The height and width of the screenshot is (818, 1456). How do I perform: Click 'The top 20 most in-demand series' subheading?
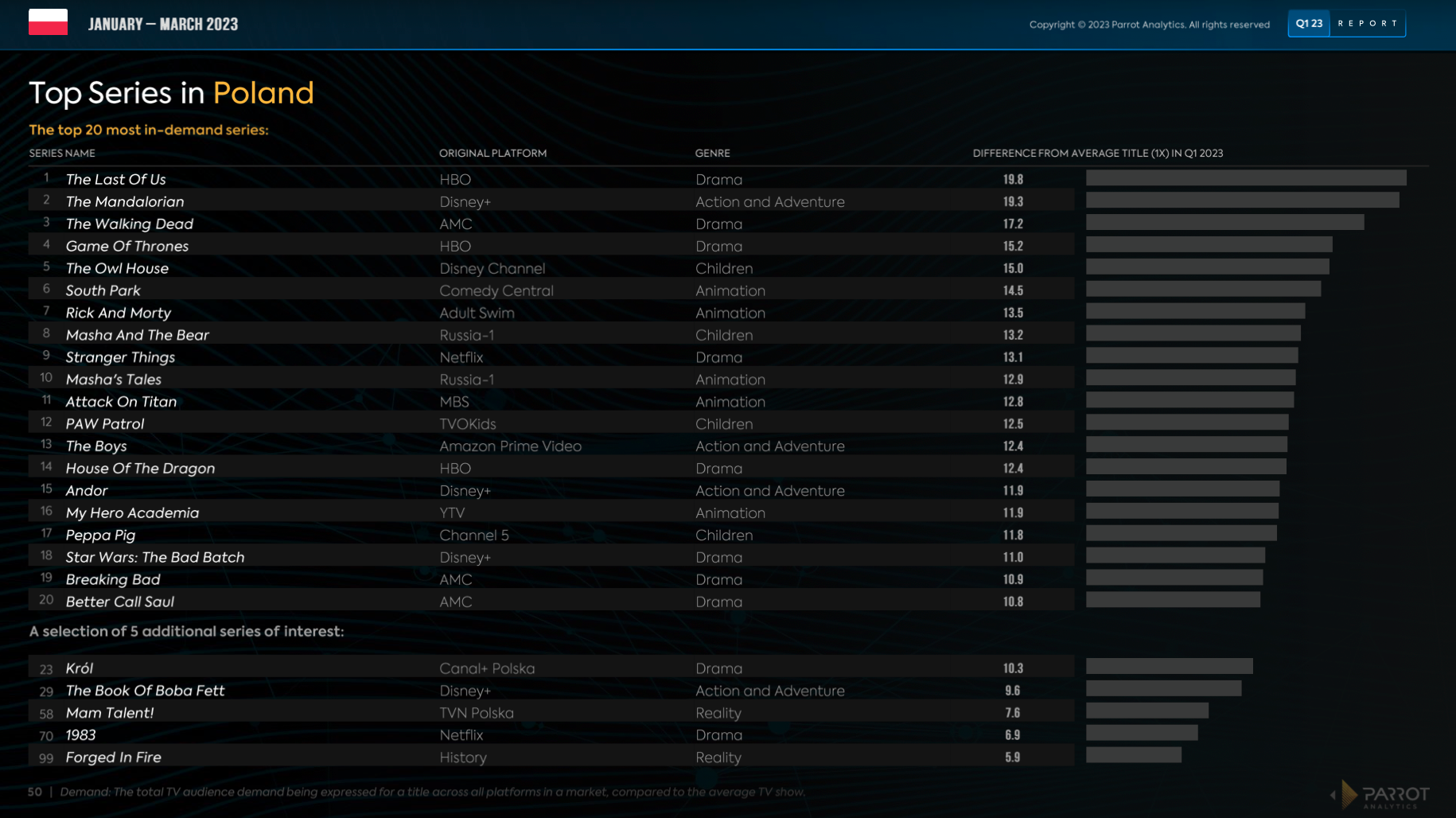click(x=149, y=130)
